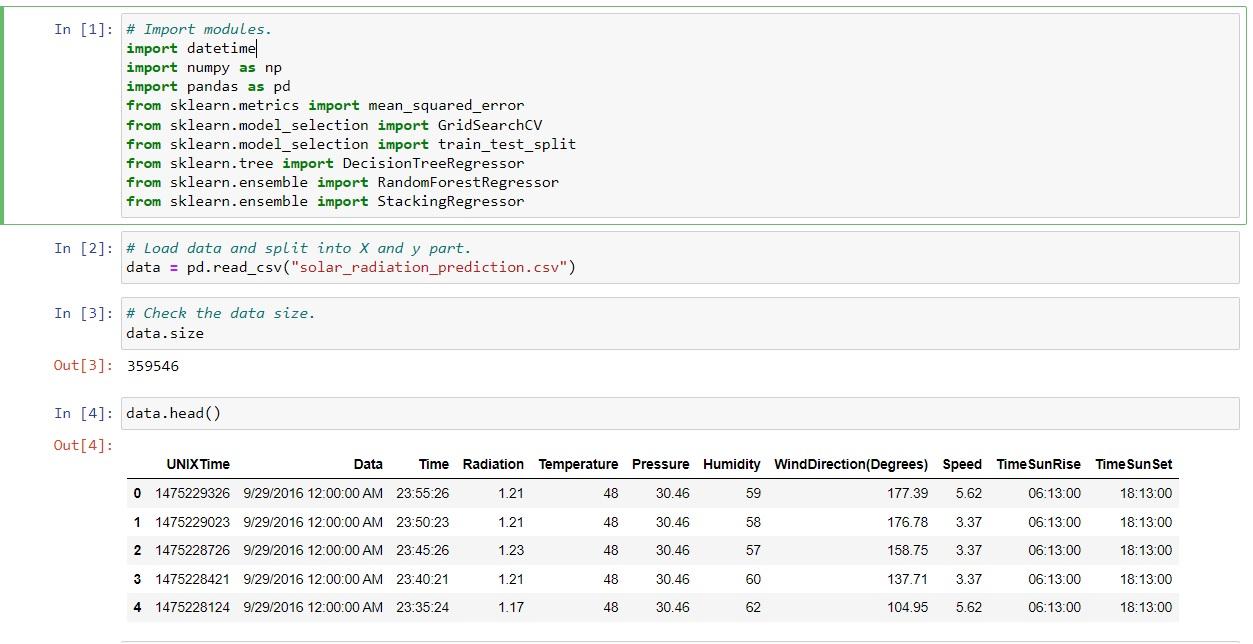This screenshot has height=644, width=1253.
Task: Click row index 0 in the table
Action: coord(139,492)
